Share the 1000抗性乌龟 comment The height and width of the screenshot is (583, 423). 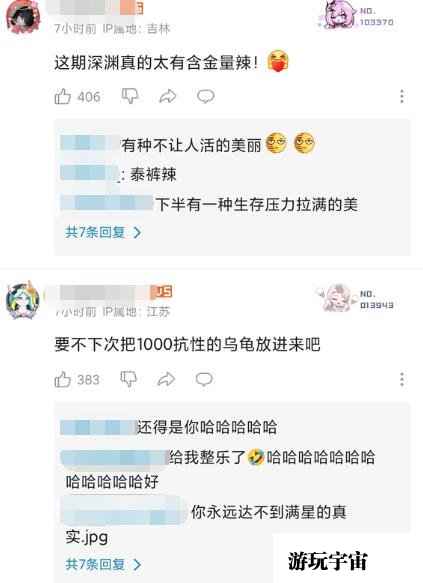(x=166, y=379)
